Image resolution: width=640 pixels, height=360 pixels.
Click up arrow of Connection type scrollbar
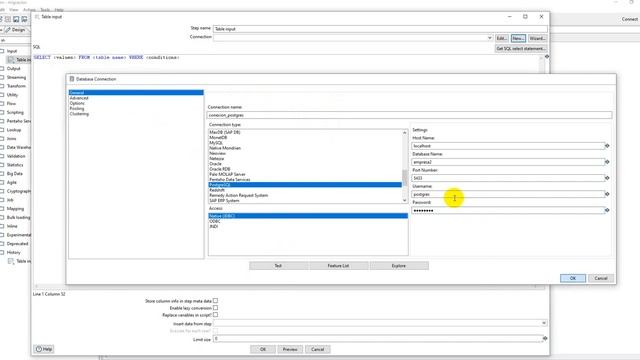pyautogui.click(x=404, y=133)
